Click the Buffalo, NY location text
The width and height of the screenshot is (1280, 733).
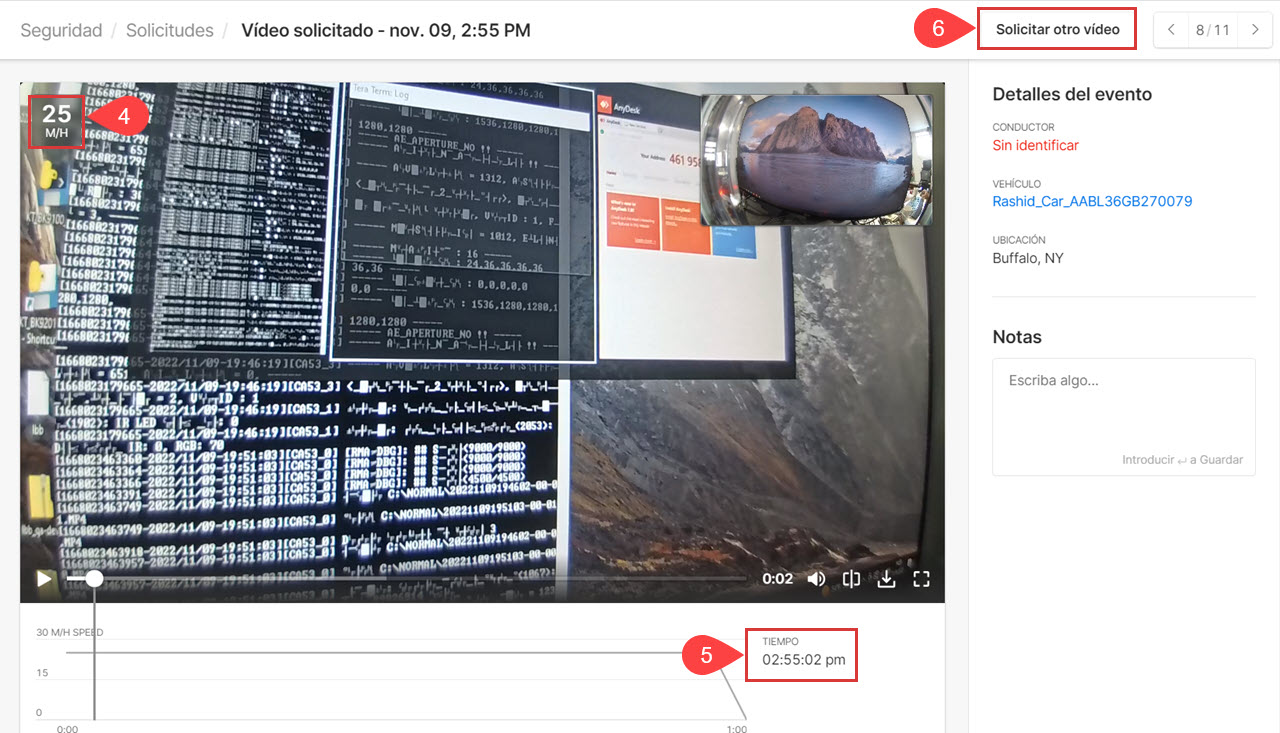(1028, 258)
